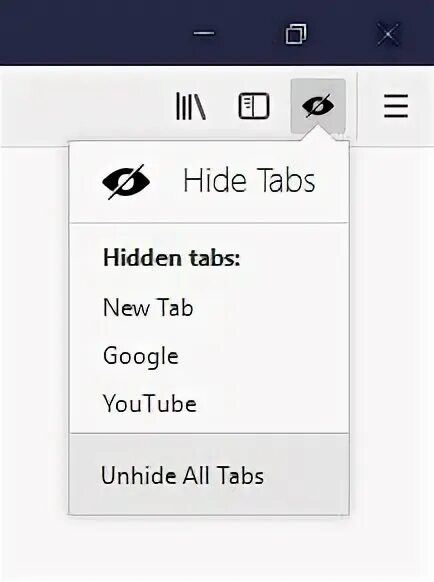Screen dimensions: 434x582
Task: Open the hamburger application menu
Action: [396, 106]
